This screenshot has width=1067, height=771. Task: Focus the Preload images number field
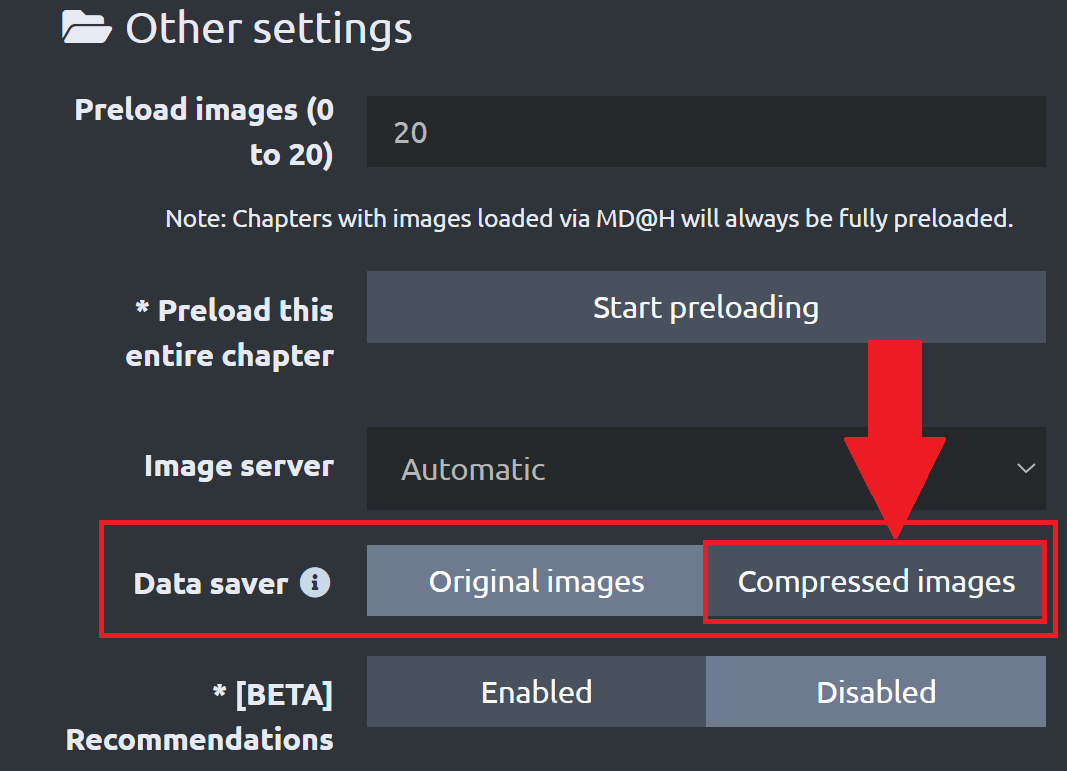point(705,132)
